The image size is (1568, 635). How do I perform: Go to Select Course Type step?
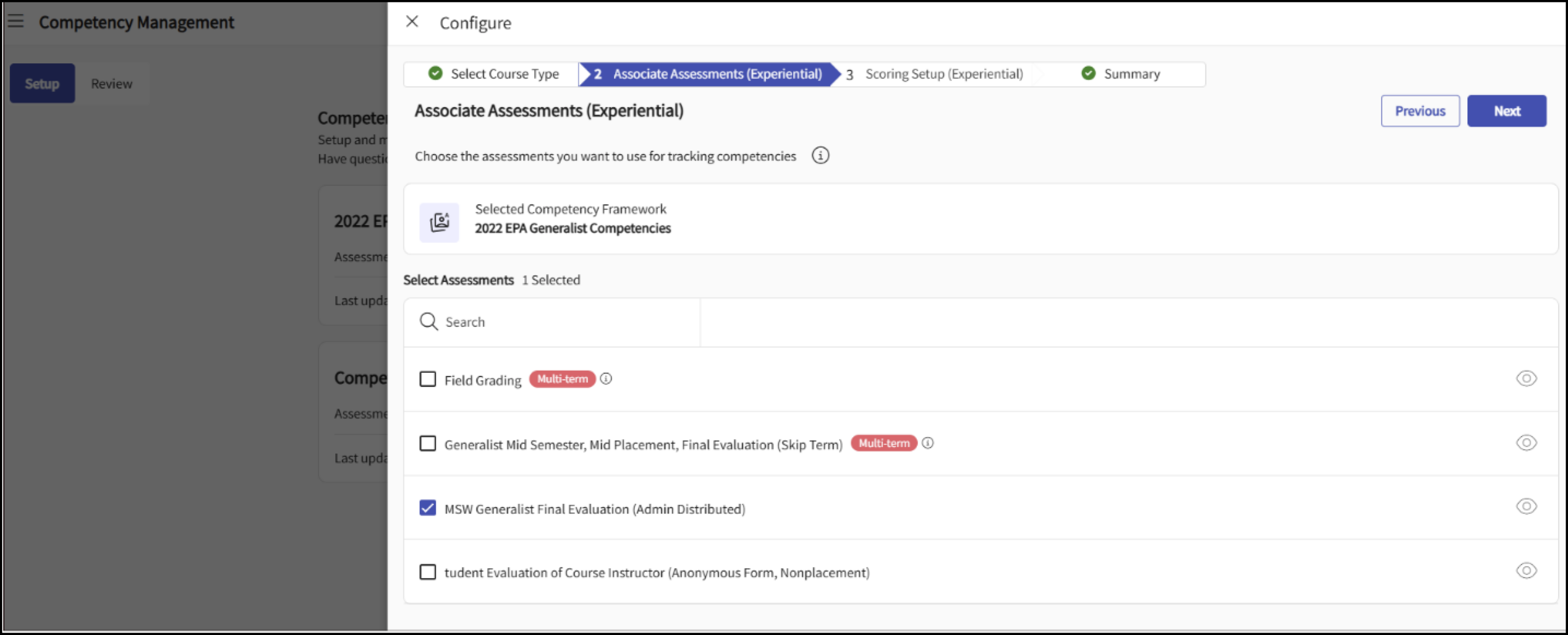coord(492,74)
